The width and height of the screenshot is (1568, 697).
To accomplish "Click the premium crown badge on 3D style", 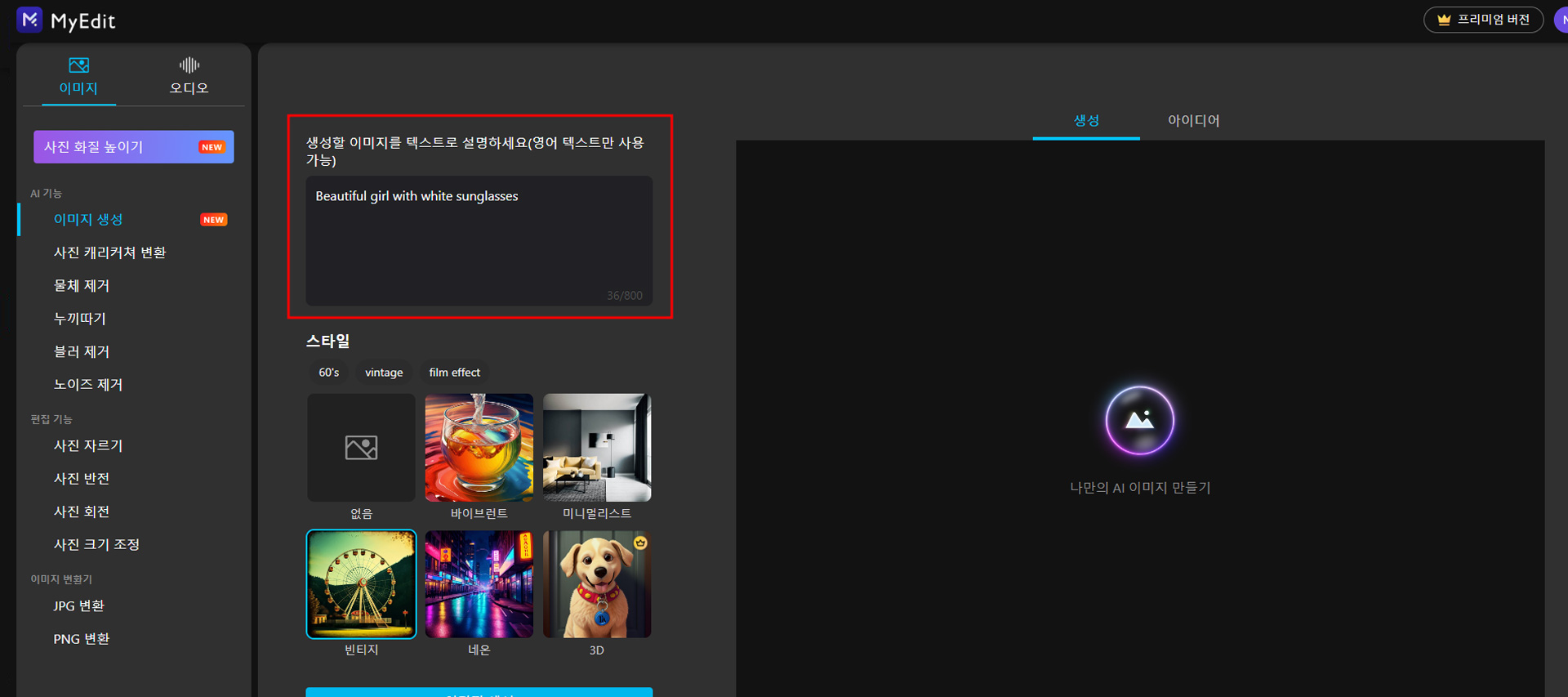I will tap(641, 543).
